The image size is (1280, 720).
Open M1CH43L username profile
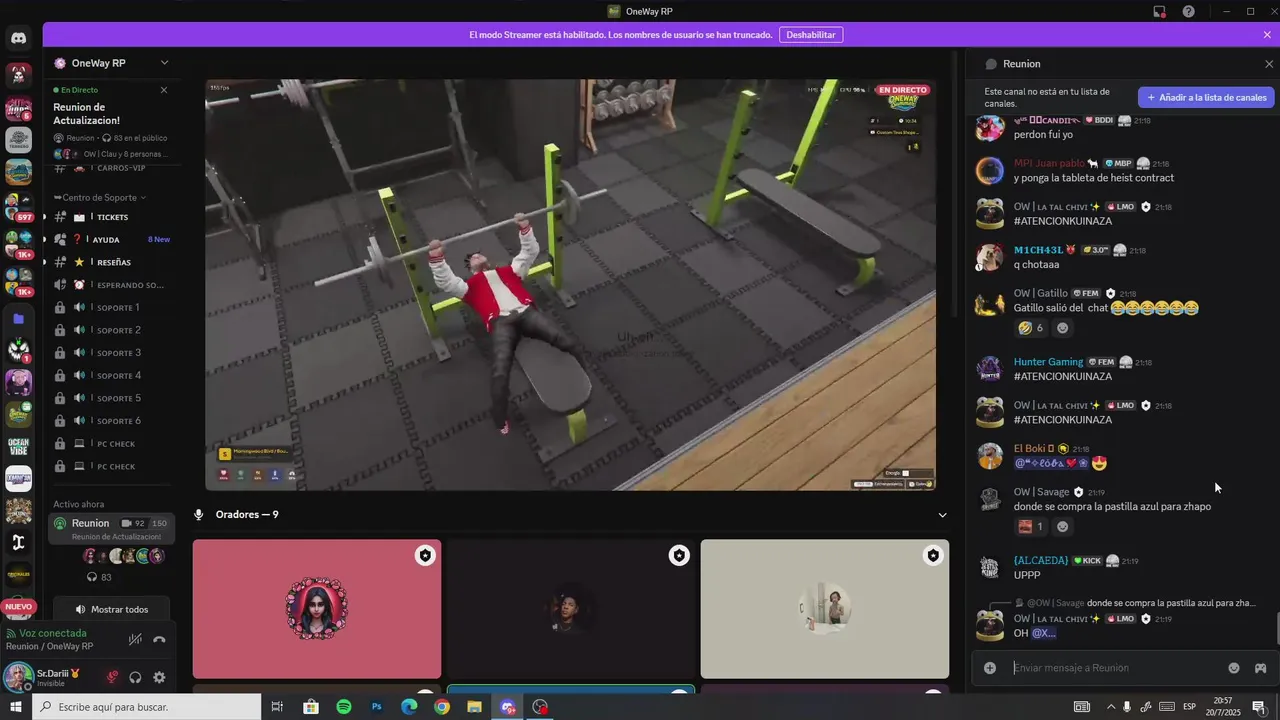1039,250
